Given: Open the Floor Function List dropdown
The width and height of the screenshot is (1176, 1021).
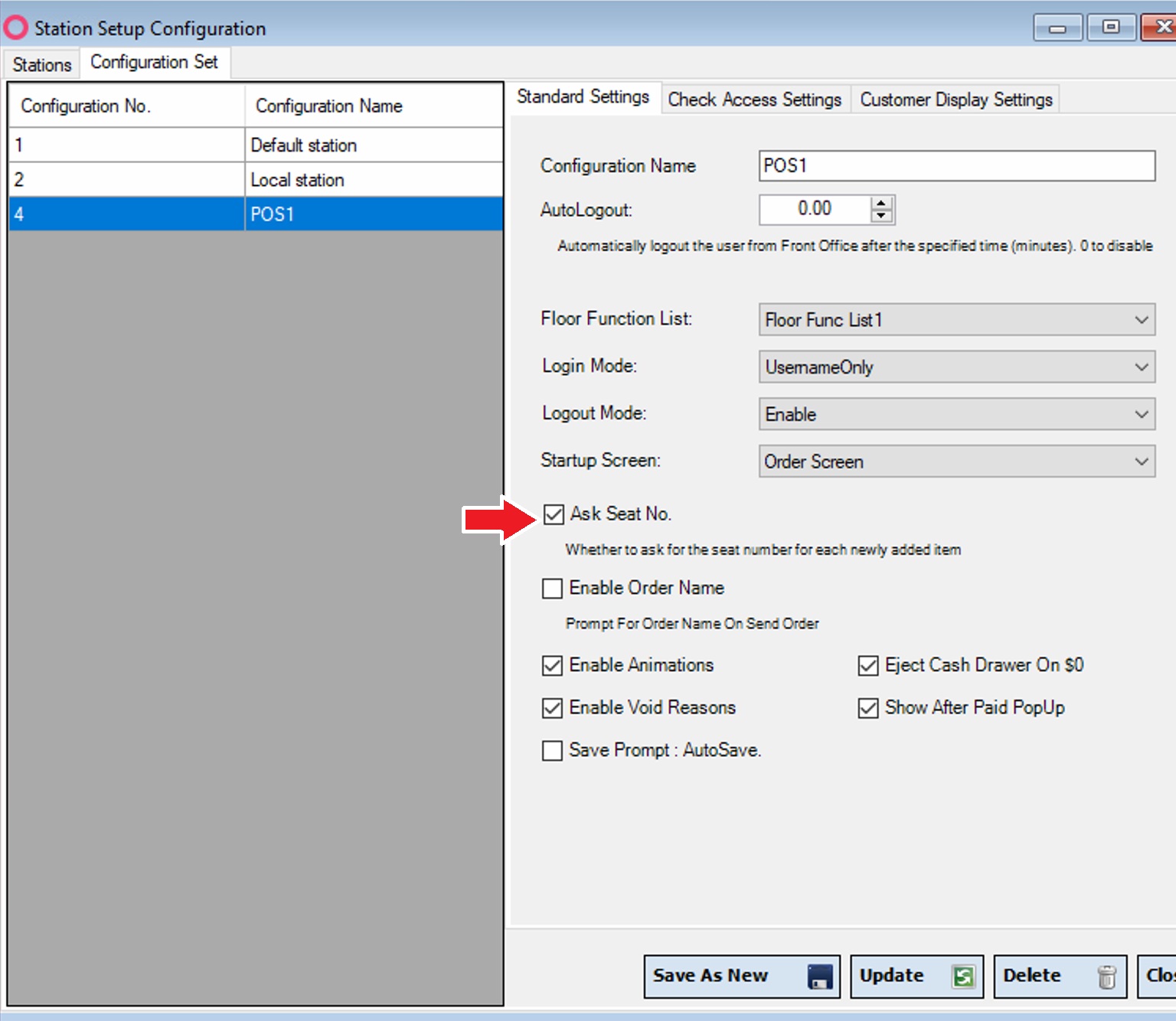Looking at the screenshot, I should 1141,320.
